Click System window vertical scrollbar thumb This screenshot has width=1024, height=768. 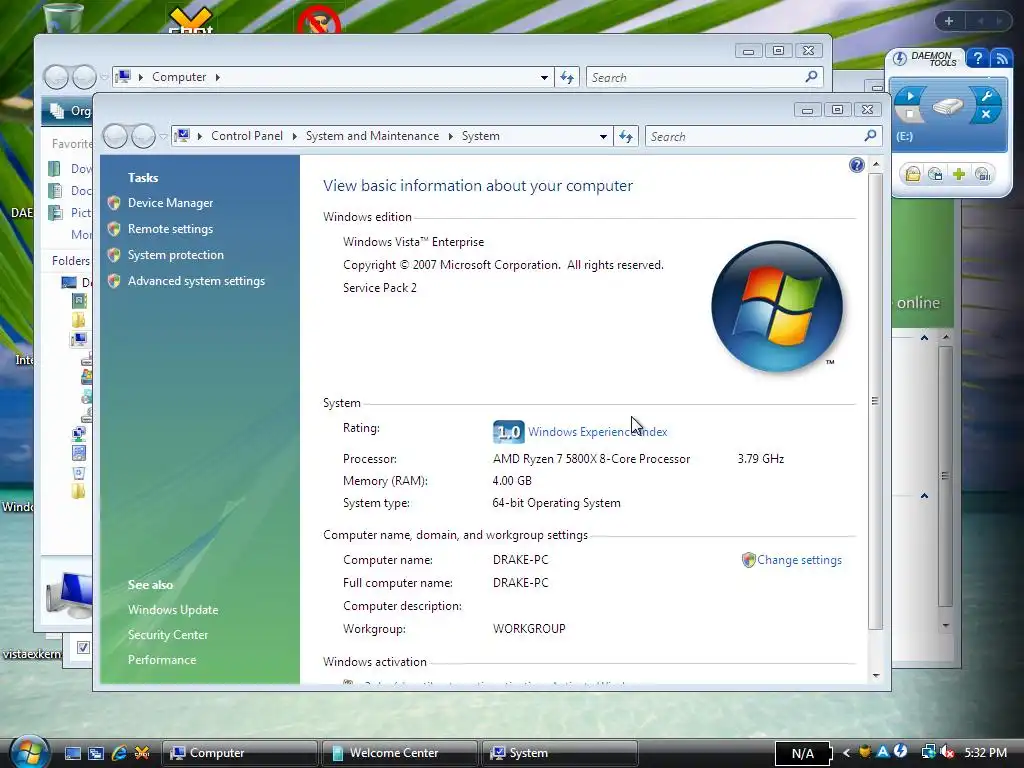click(x=875, y=401)
